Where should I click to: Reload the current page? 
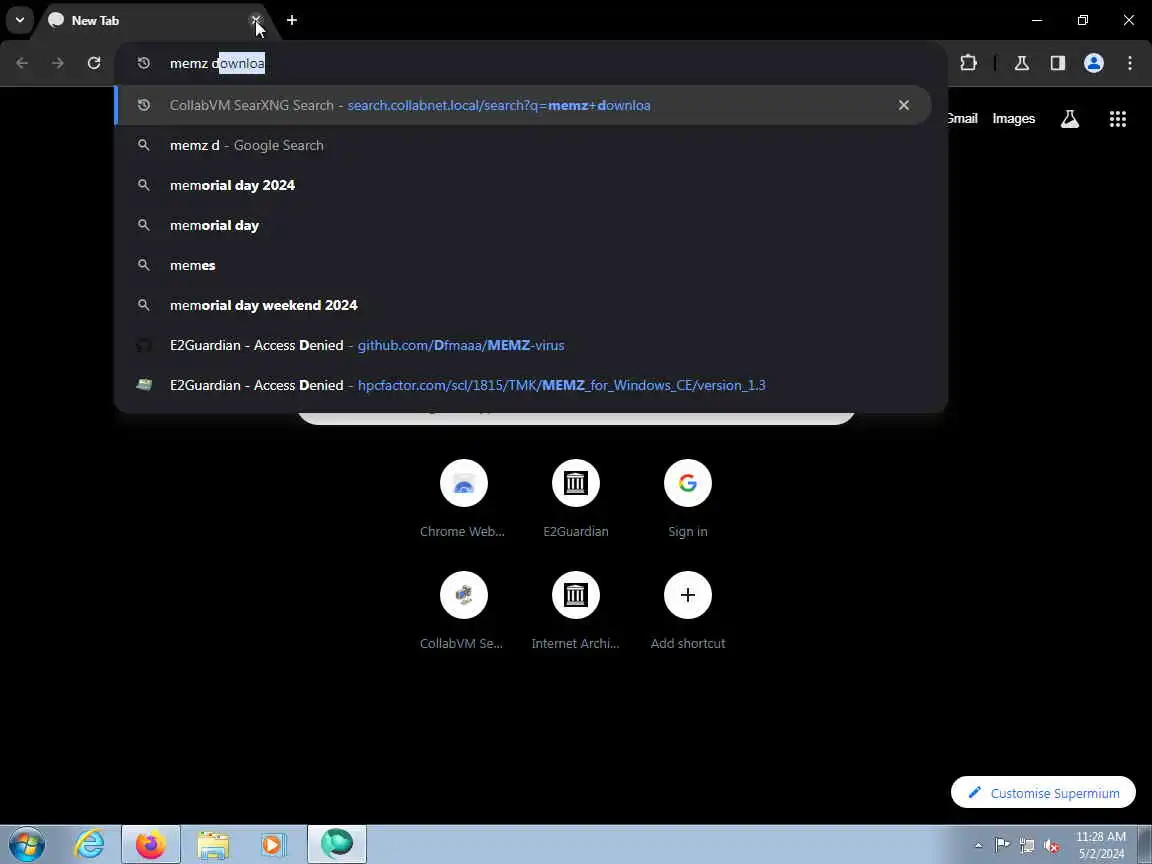click(94, 63)
